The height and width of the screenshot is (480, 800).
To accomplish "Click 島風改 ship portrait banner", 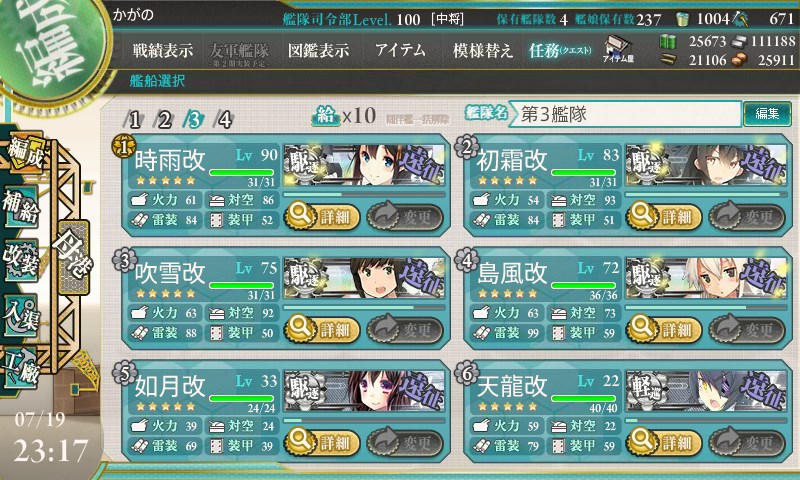I will coord(706,278).
